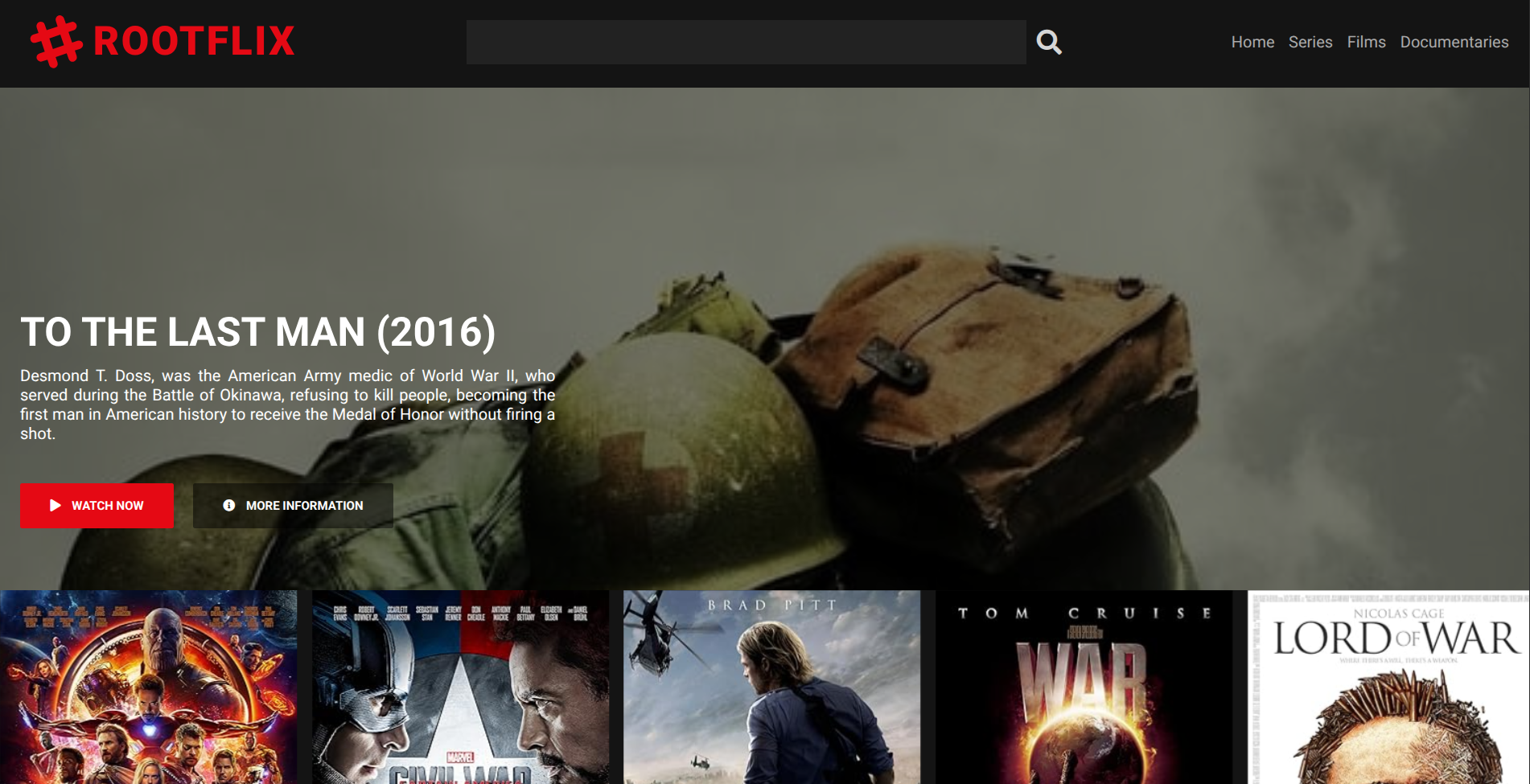Click the More Information button label
Screen dimensions: 1530x784
tap(304, 505)
